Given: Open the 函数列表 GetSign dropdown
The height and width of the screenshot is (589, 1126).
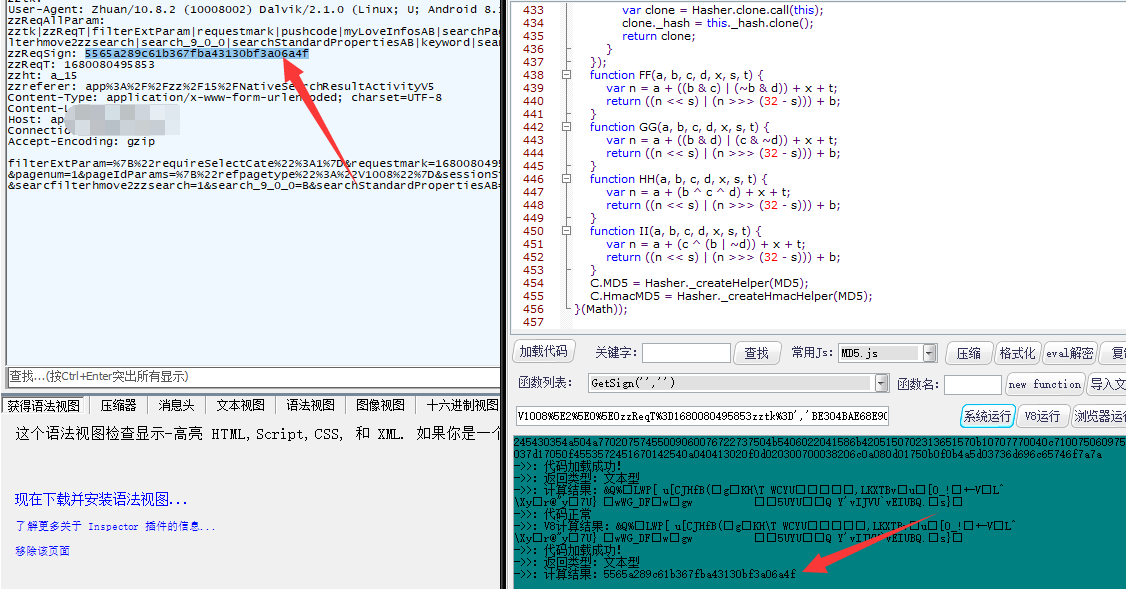Looking at the screenshot, I should 882,384.
